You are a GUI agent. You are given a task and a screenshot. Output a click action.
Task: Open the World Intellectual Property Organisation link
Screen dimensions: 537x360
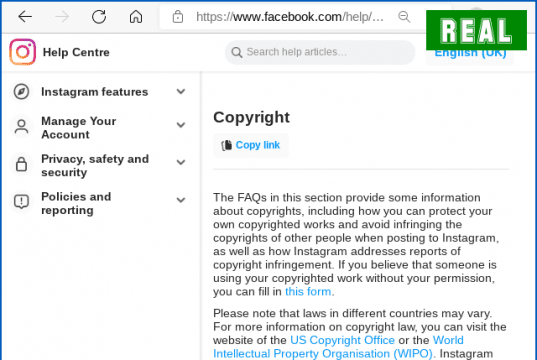tap(338, 347)
